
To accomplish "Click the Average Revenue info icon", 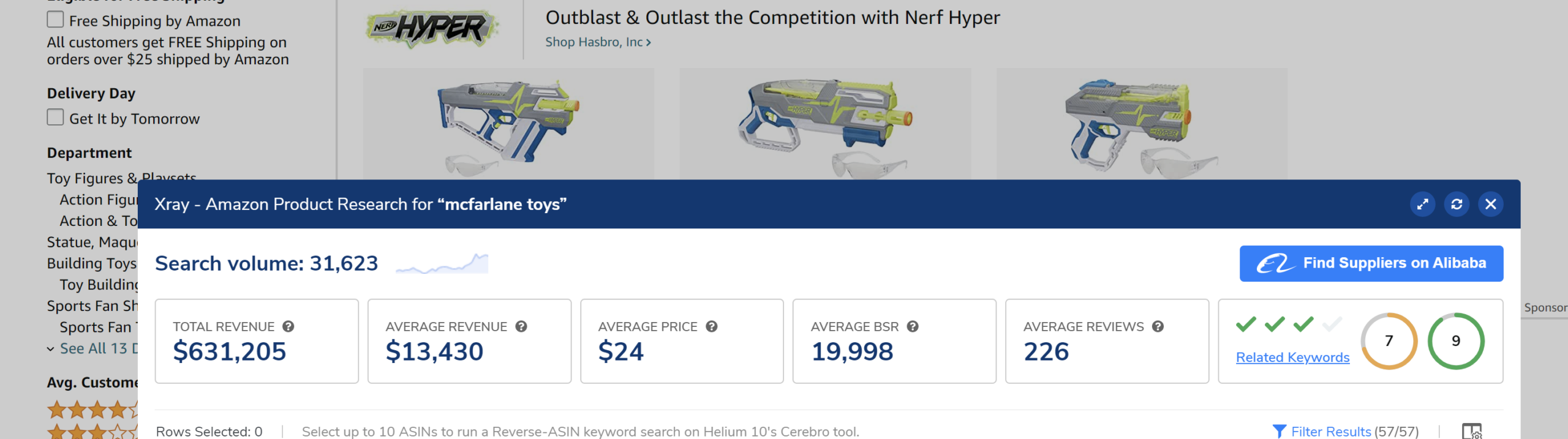I will click(x=521, y=326).
